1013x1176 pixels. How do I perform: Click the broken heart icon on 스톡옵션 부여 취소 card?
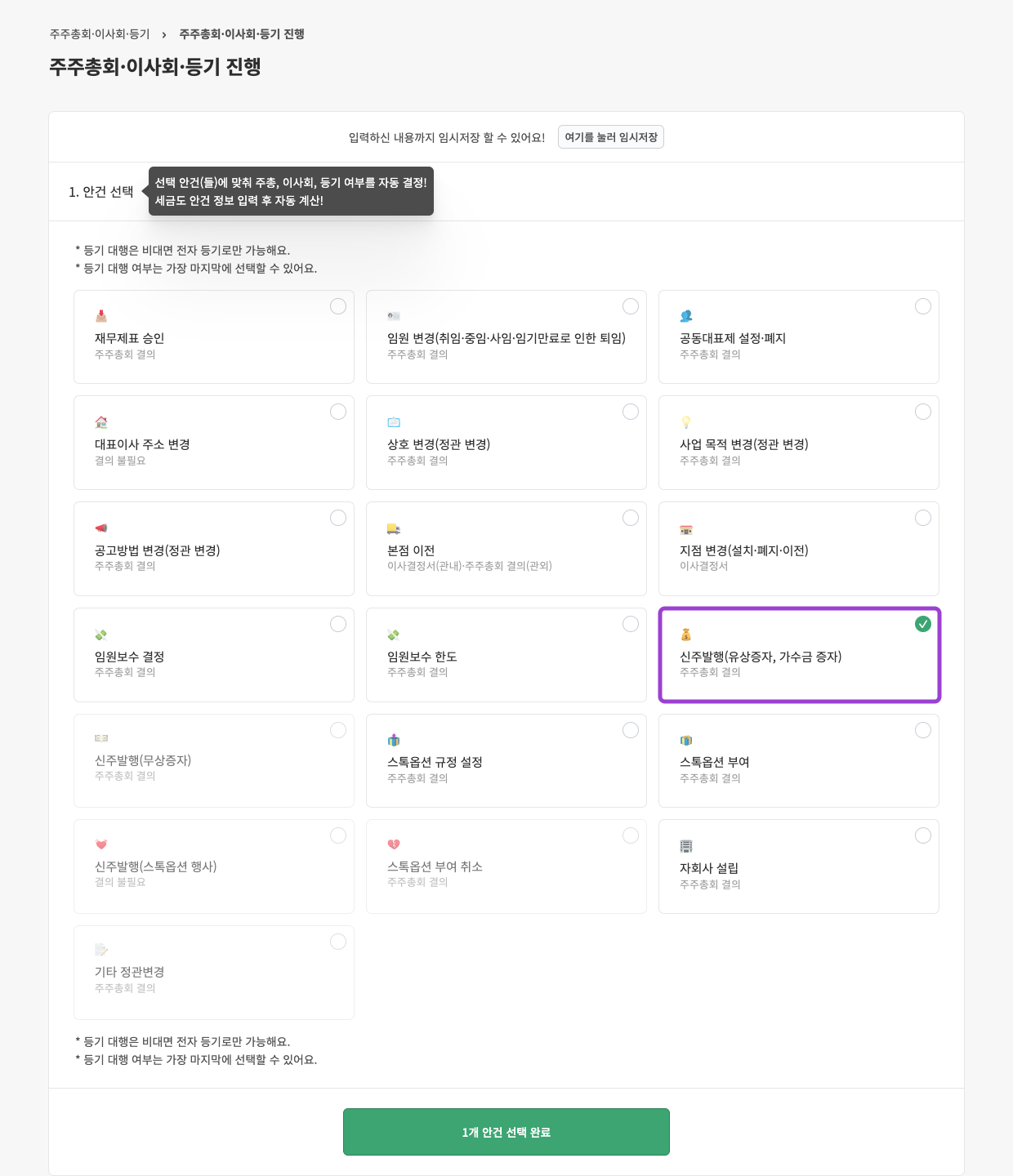[394, 846]
